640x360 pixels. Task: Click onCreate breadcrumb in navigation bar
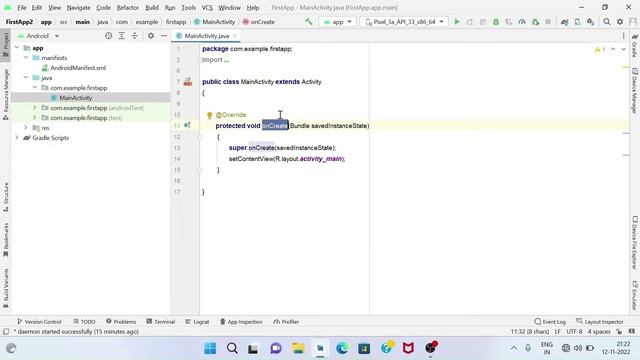click(x=258, y=22)
